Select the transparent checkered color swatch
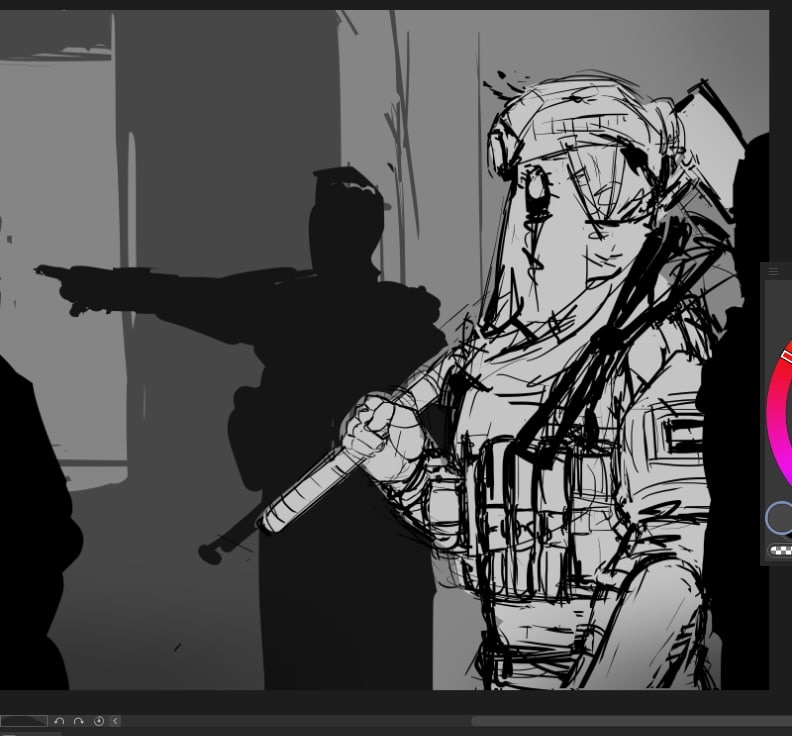Viewport: 792px width, 736px height. [x=780, y=551]
